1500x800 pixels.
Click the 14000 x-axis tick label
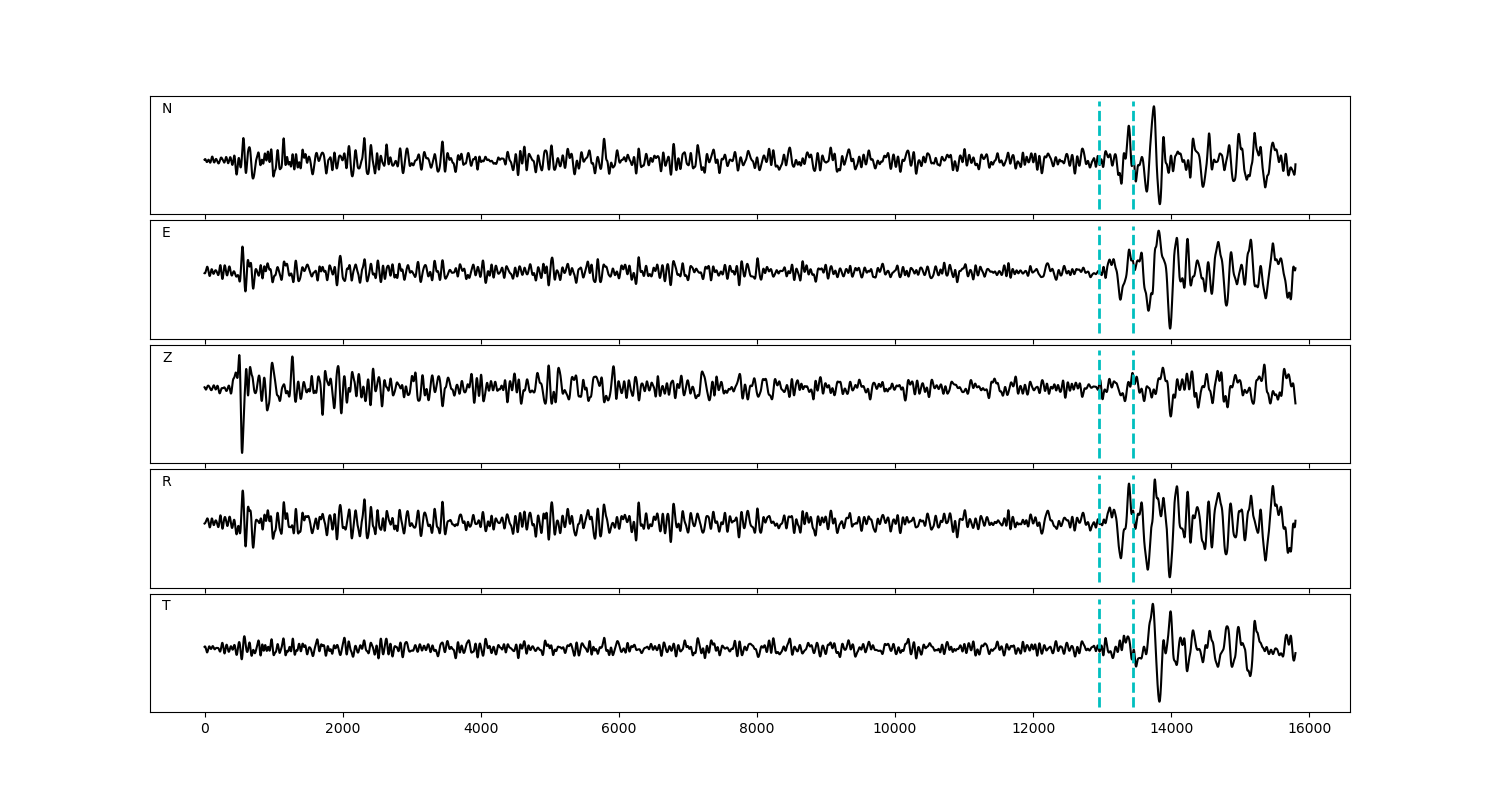1171,729
